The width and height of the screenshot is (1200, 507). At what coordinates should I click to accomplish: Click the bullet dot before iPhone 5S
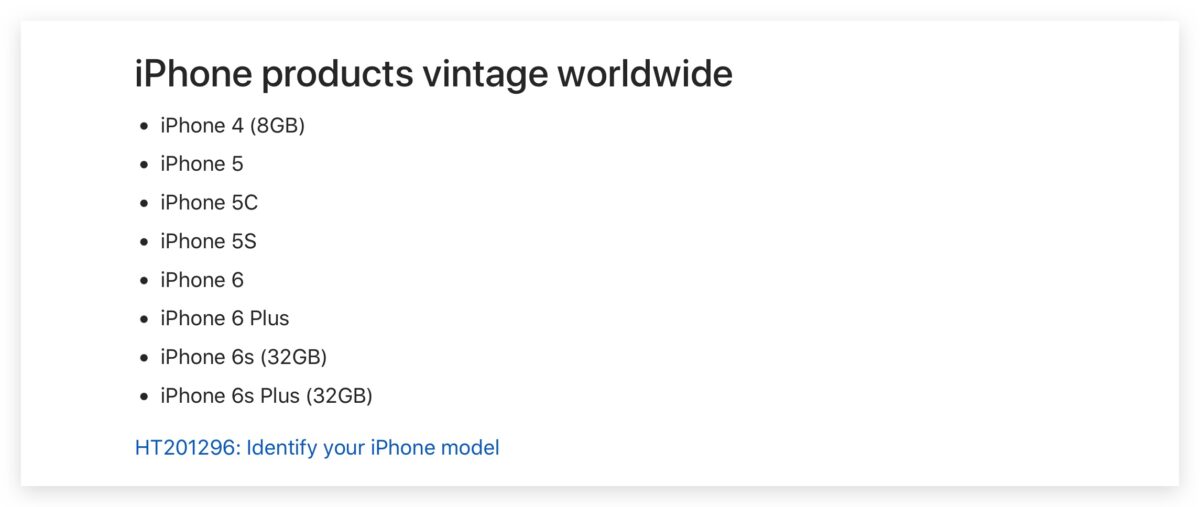point(145,243)
